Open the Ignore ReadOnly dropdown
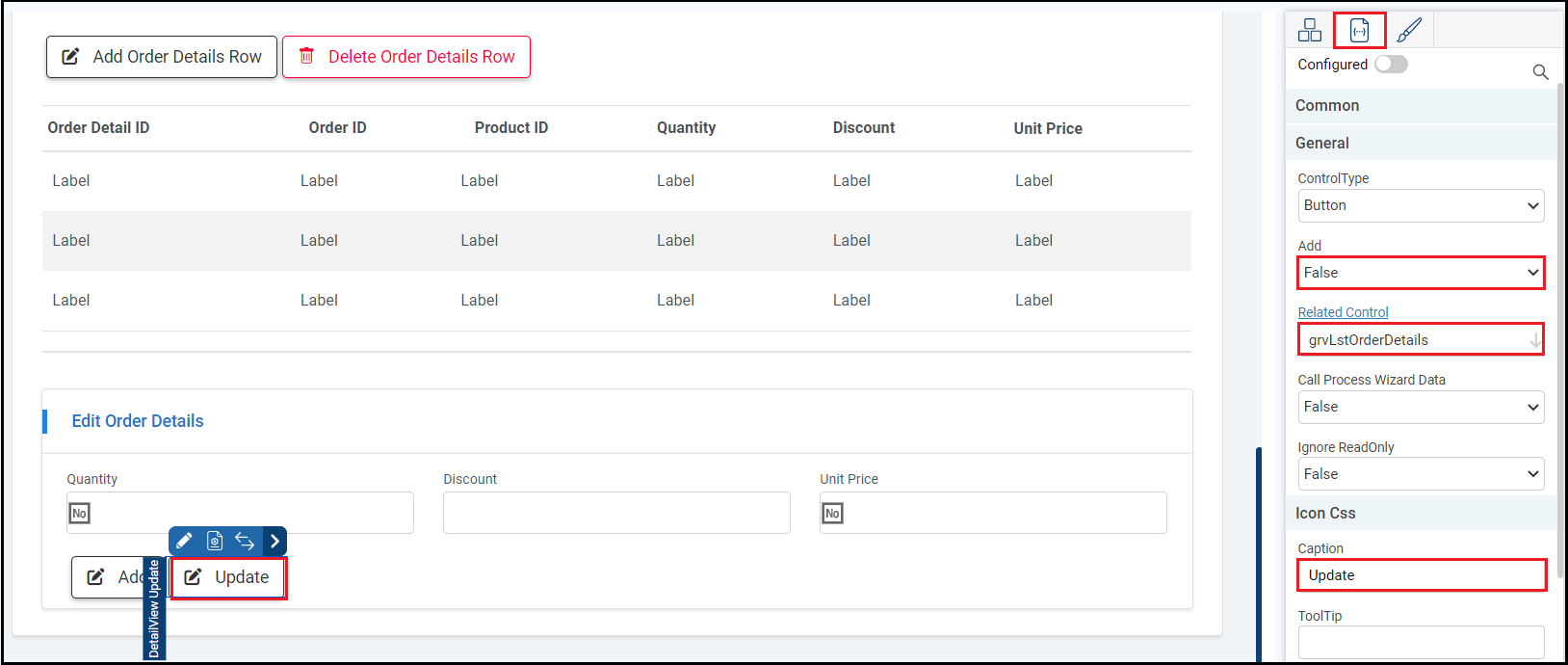The image size is (1568, 665). pos(1421,474)
